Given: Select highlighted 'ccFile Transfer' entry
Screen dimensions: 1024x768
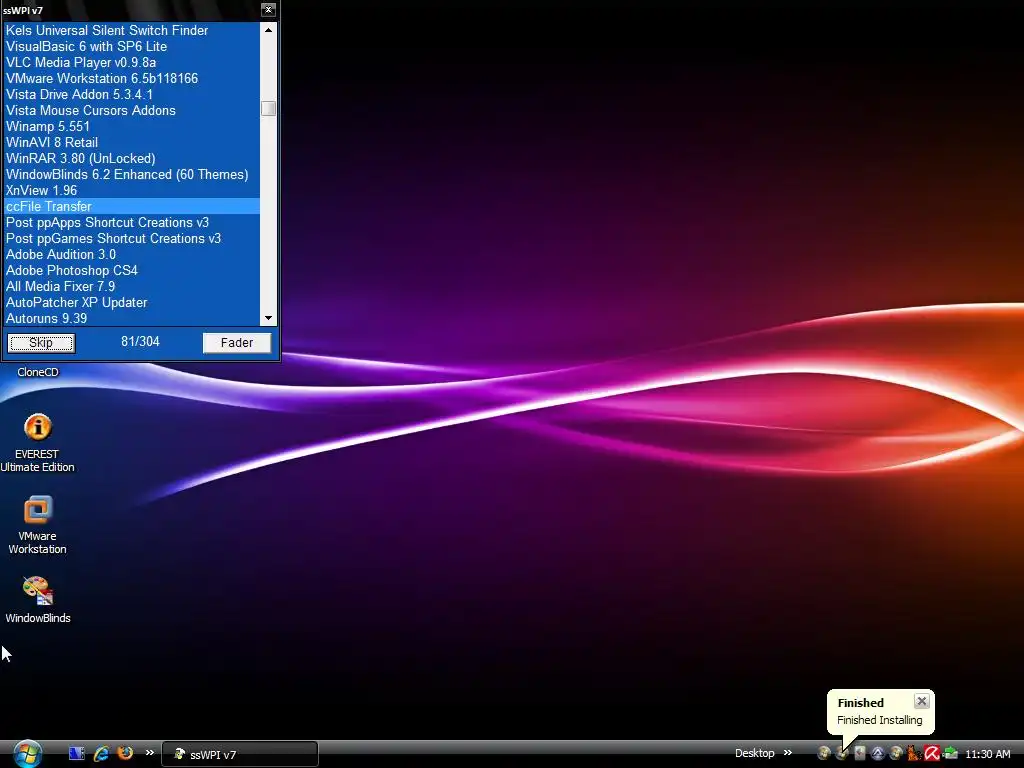Looking at the screenshot, I should pyautogui.click(x=132, y=206).
